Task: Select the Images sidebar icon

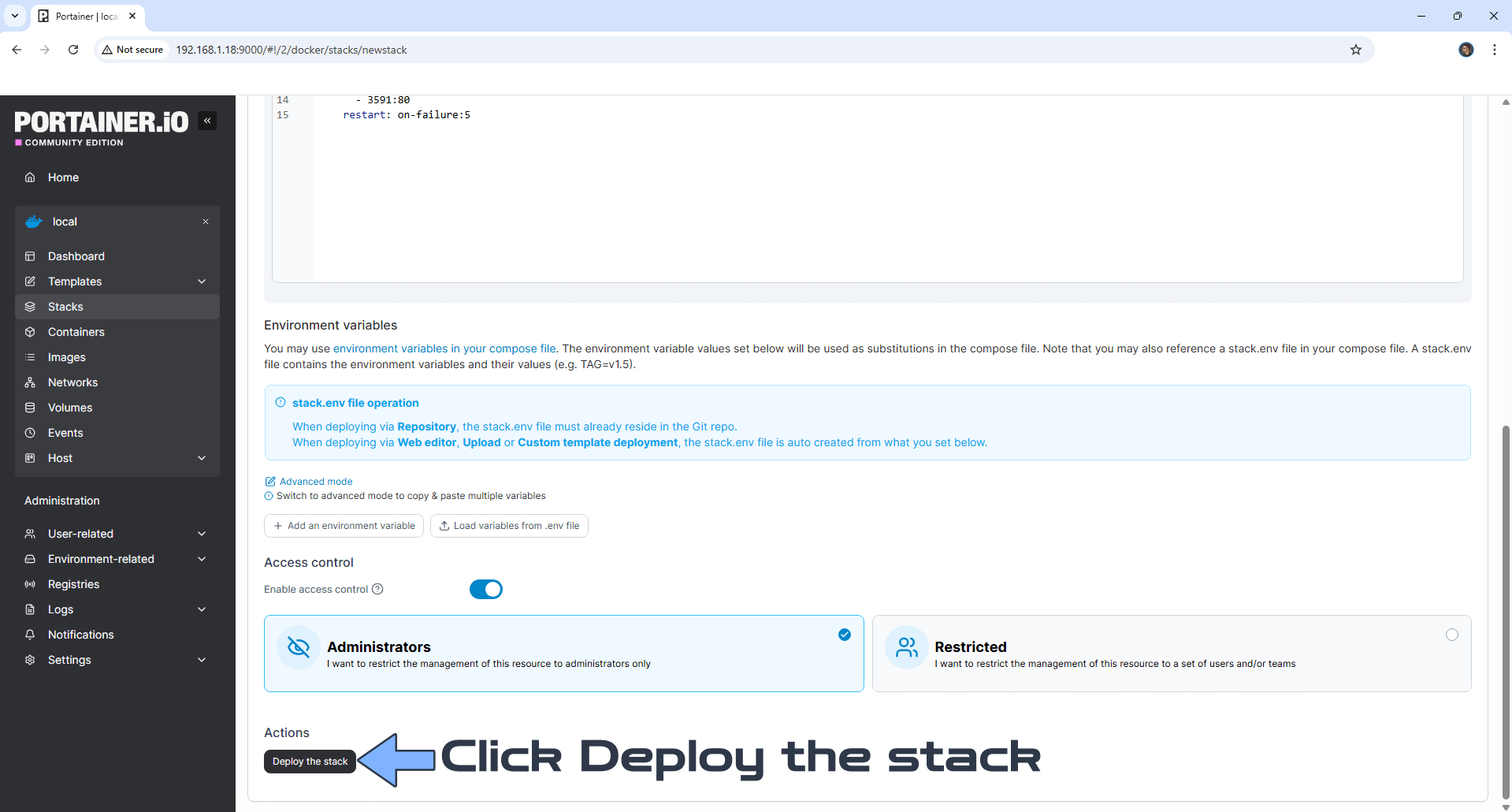Action: pyautogui.click(x=31, y=357)
